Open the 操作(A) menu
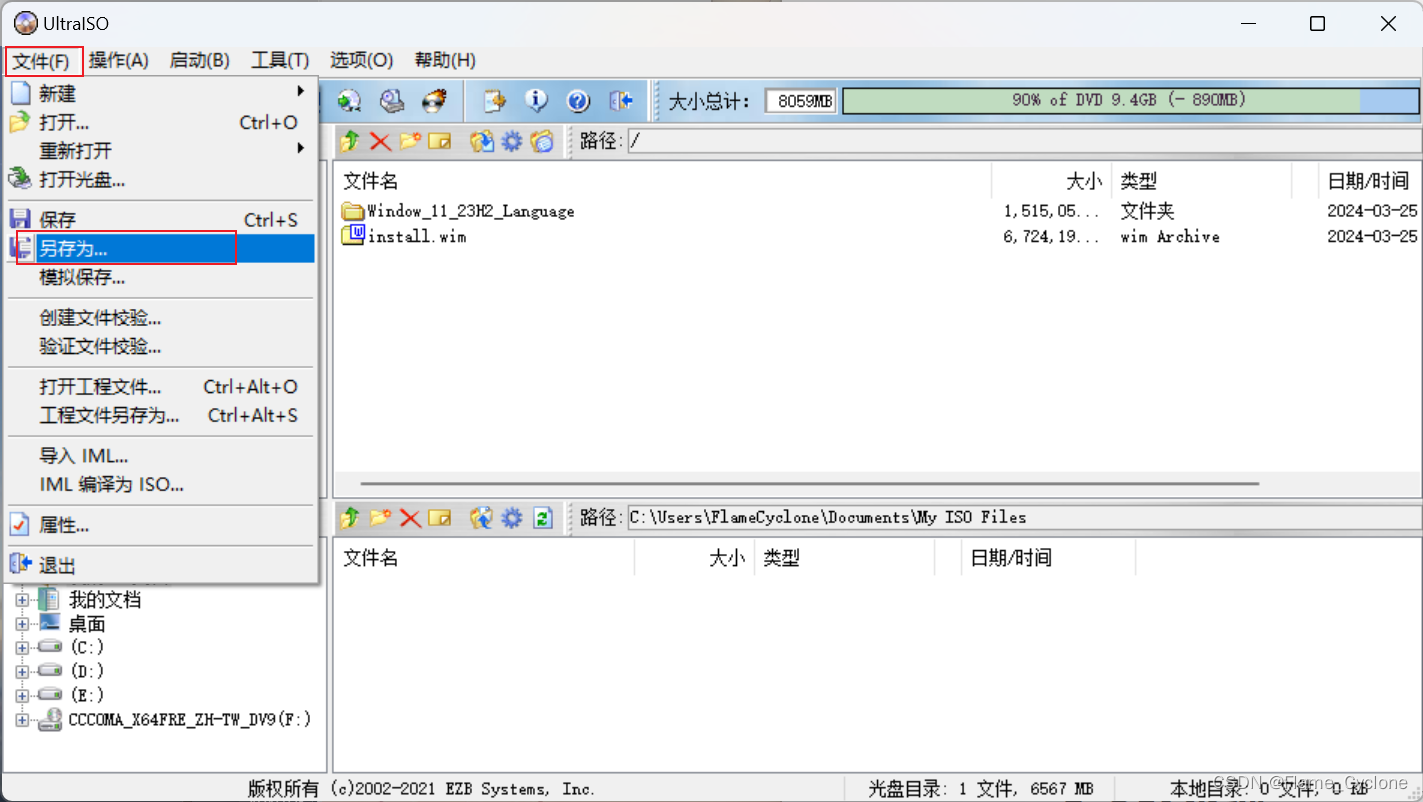The width and height of the screenshot is (1423, 802). [118, 61]
